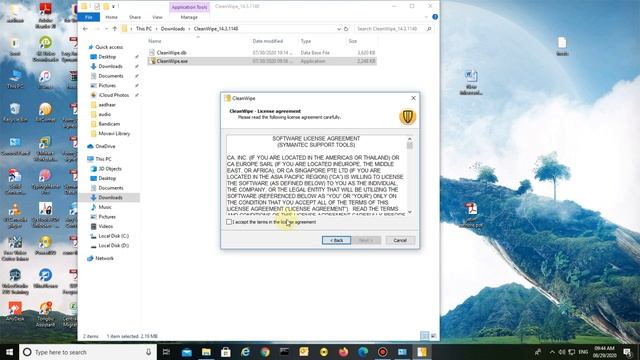Click the Up one level arrow

pyautogui.click(x=115, y=29)
